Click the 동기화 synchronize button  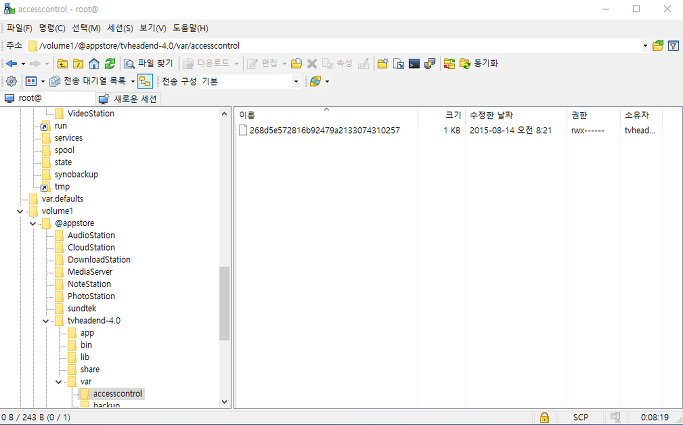coord(479,64)
